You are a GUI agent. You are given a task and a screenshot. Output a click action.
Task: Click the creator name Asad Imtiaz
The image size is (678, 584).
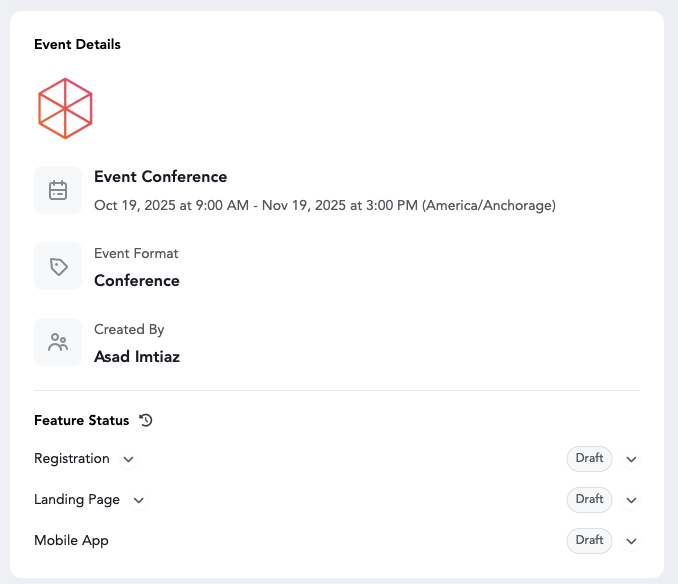coord(137,356)
